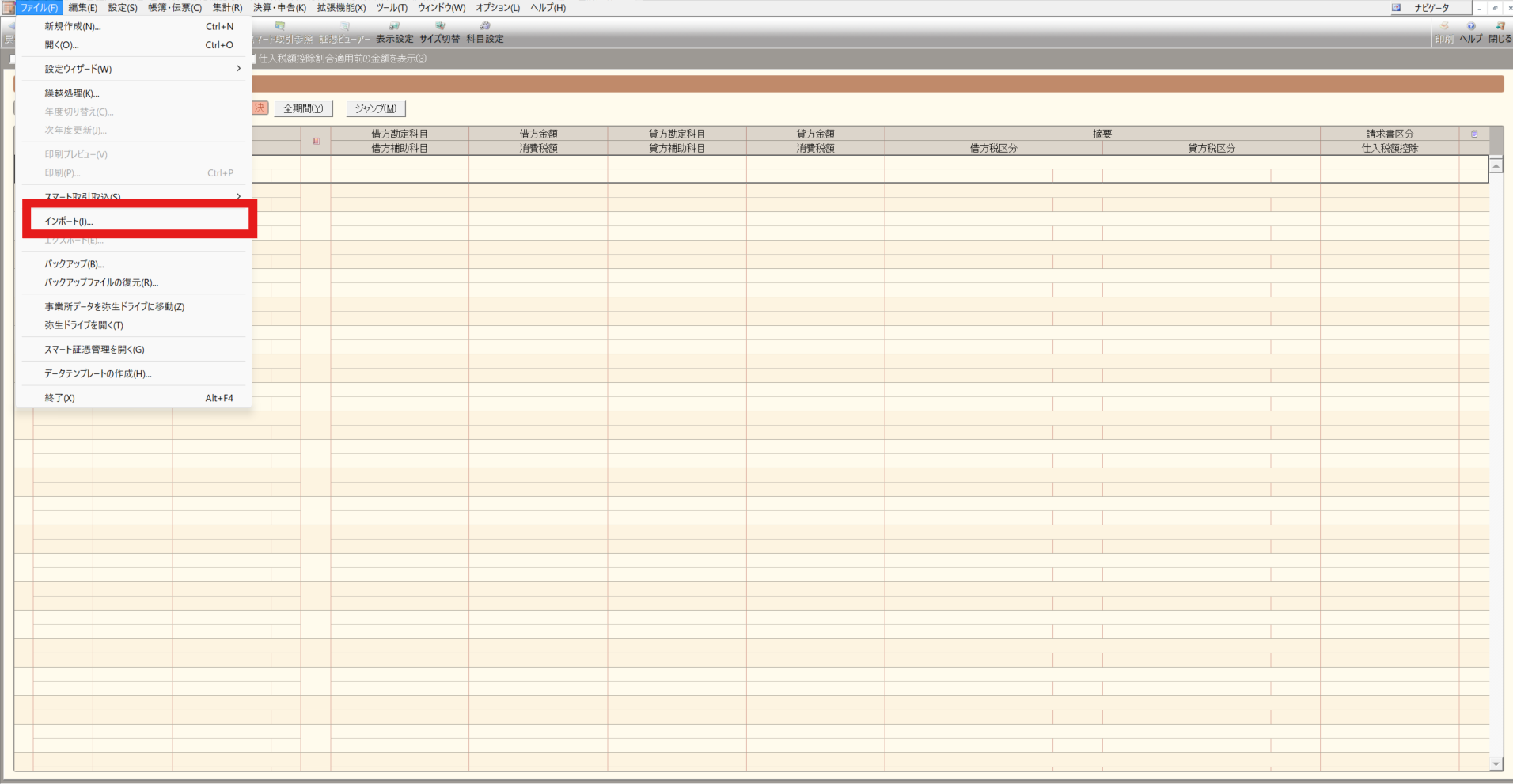The width and height of the screenshot is (1513, 784).
Task: Open the ナビゲータ navigator panel
Action: coord(1431,8)
